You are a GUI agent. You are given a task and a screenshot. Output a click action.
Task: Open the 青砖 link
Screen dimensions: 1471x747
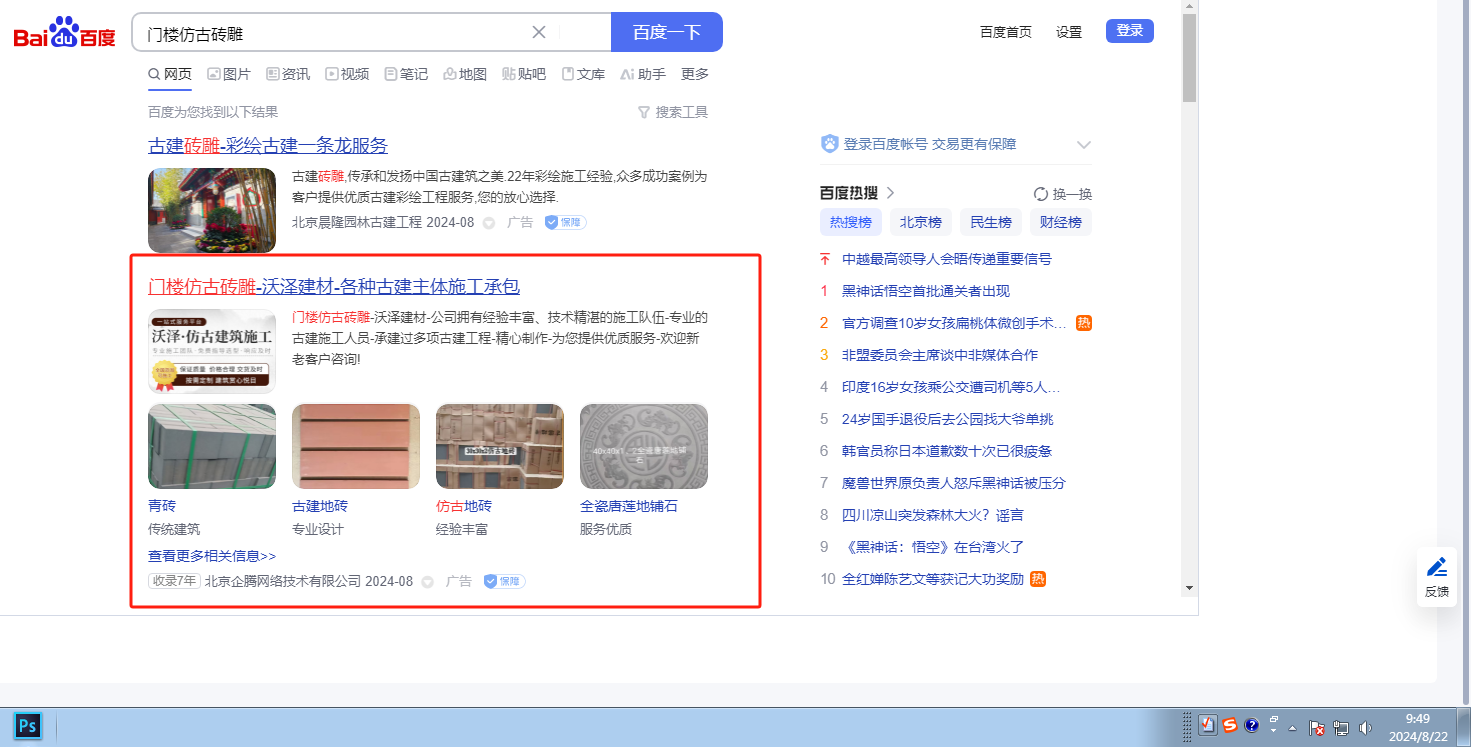[x=162, y=506]
